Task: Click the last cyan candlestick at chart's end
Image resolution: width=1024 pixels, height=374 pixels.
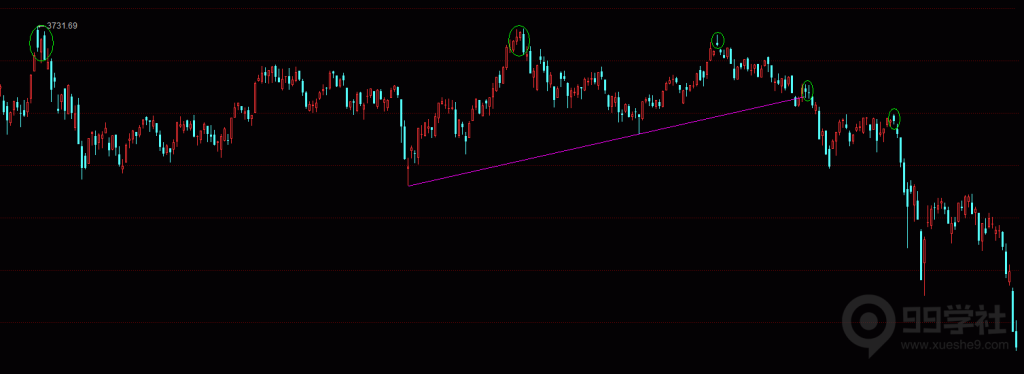Action: point(1016,335)
